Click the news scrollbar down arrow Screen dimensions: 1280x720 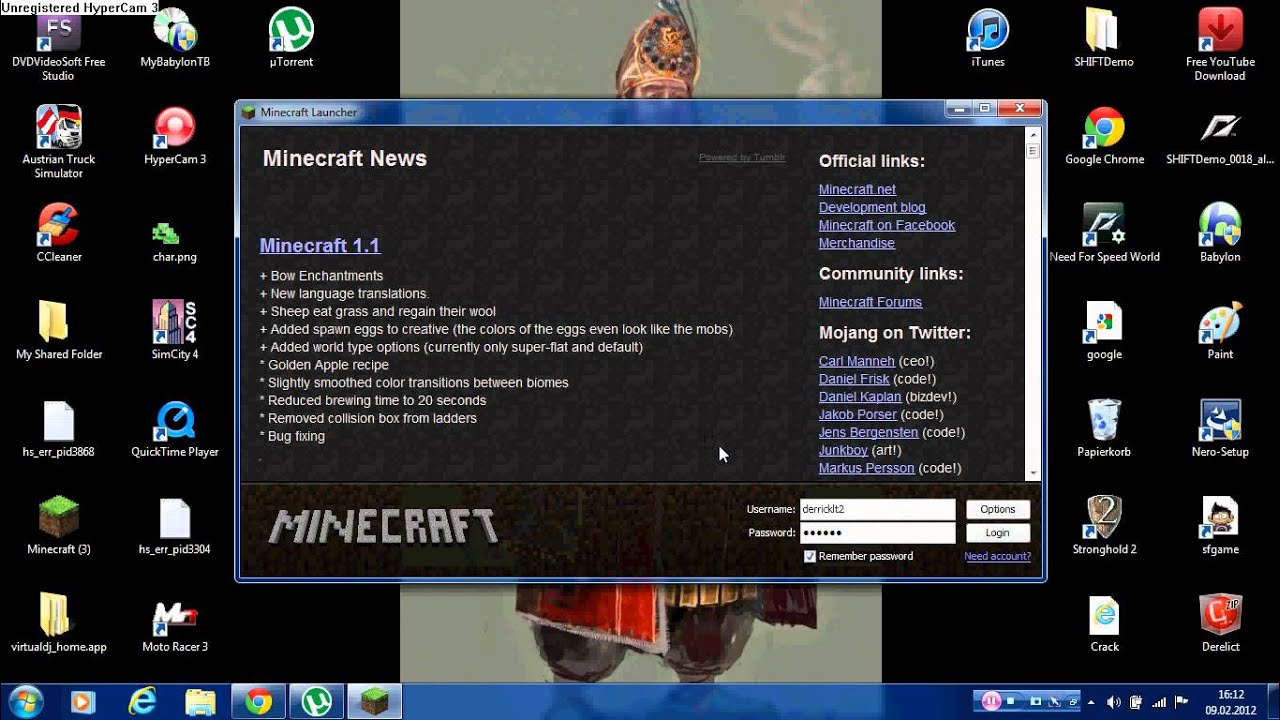(1032, 474)
